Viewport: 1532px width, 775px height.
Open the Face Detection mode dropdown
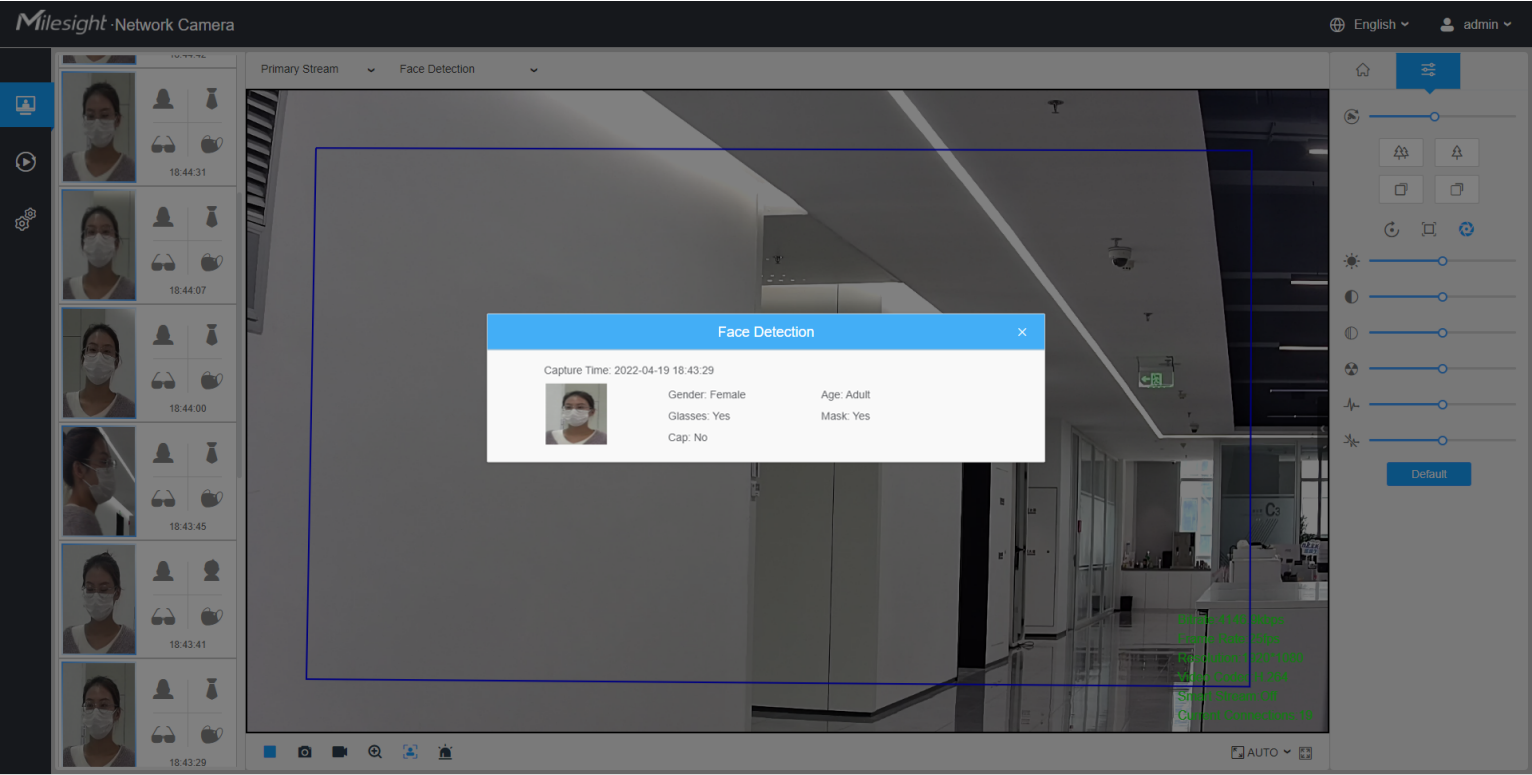click(468, 70)
